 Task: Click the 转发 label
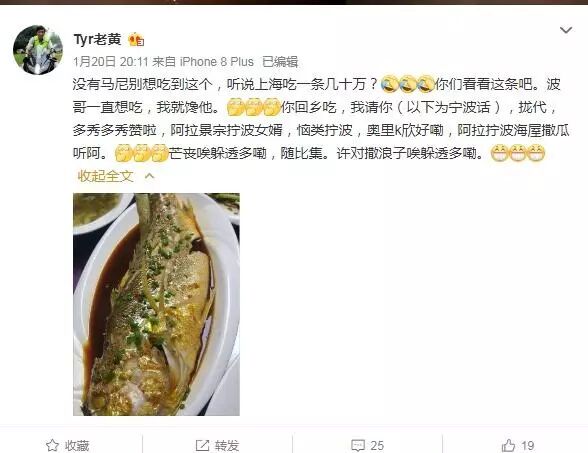point(227,446)
